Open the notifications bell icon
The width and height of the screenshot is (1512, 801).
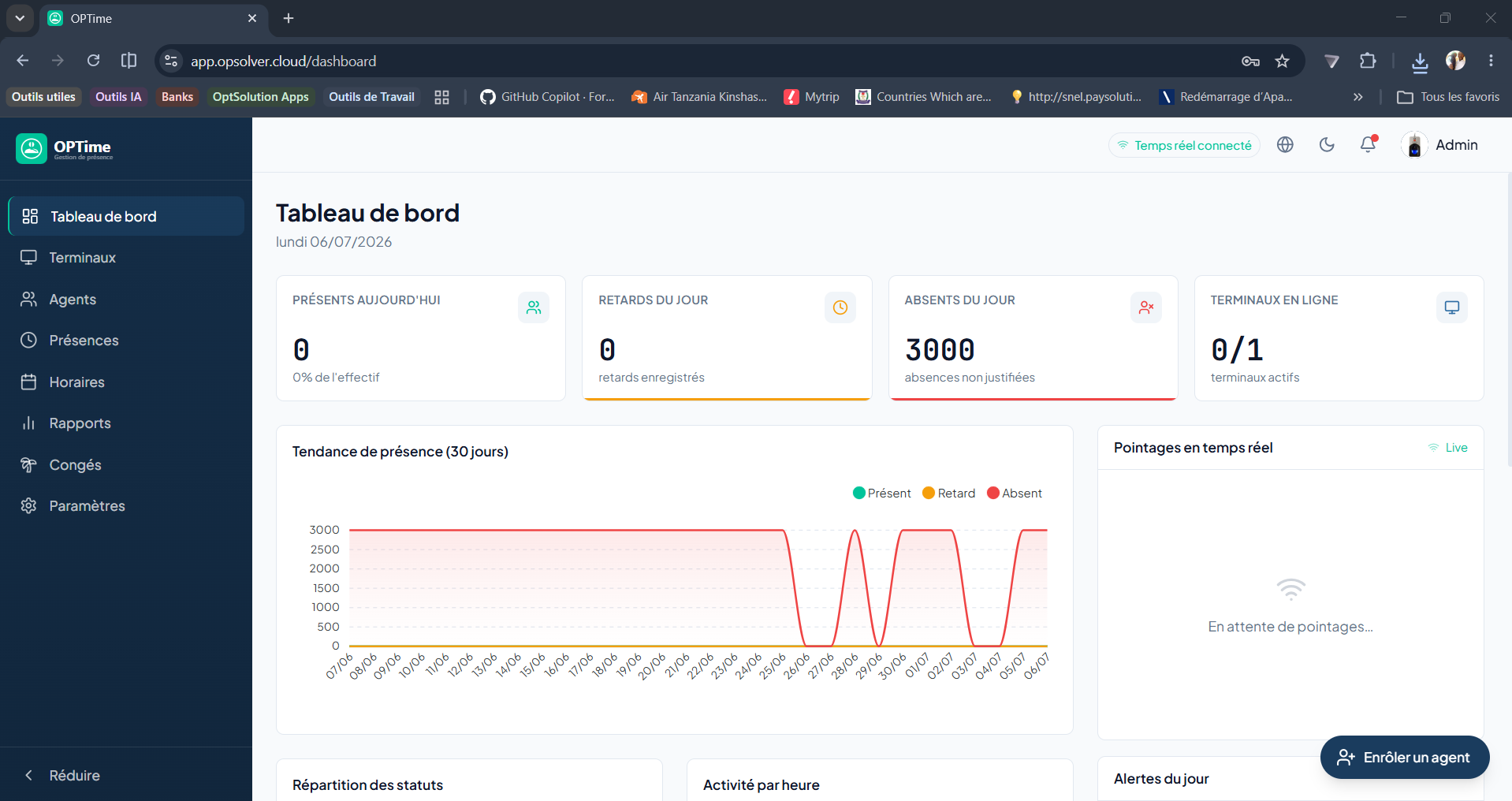pos(1369,144)
